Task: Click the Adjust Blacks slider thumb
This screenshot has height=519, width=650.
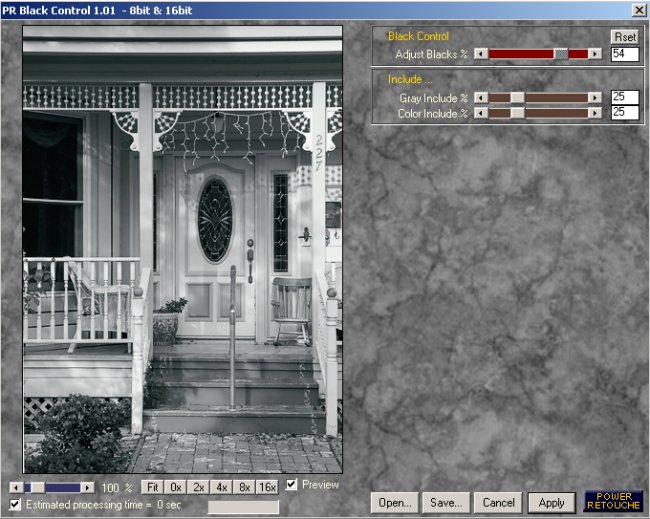Action: tap(561, 54)
